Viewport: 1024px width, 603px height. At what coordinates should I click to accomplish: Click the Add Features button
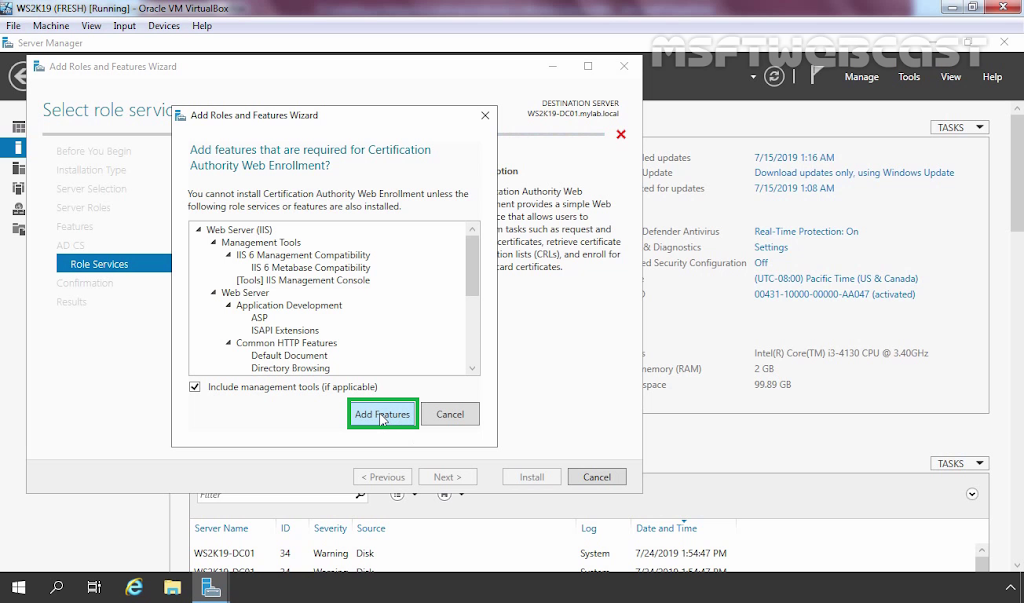[383, 414]
